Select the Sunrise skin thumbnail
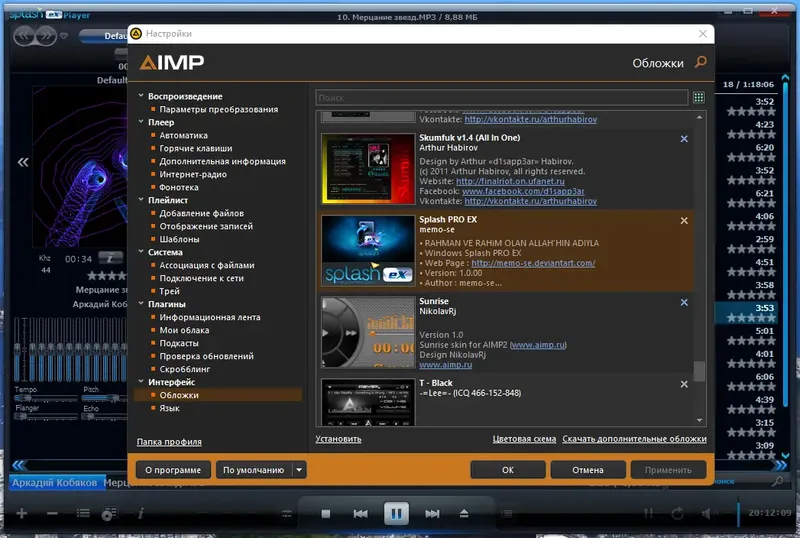800x538 pixels. (368, 332)
